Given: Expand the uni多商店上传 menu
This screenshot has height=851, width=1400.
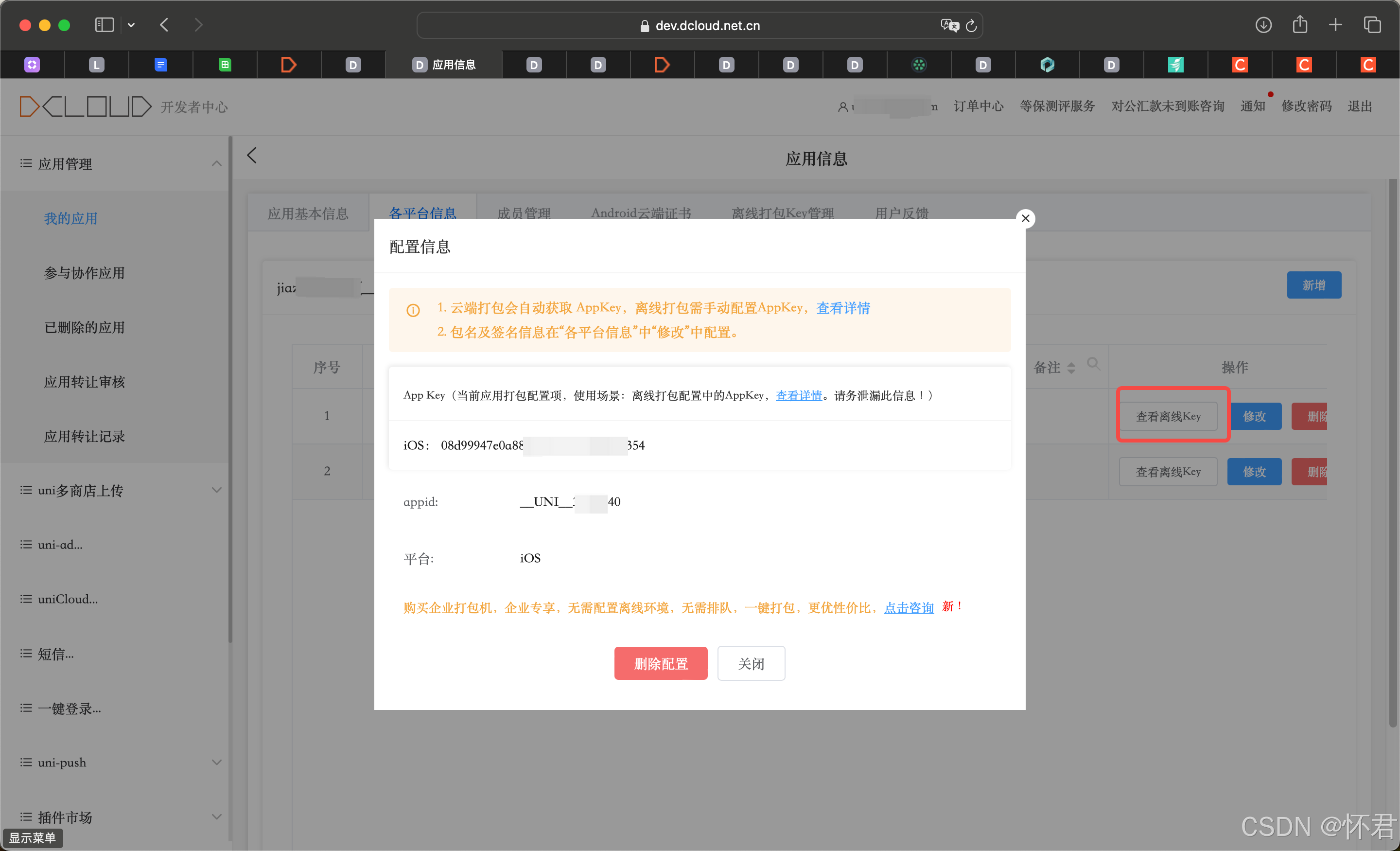Looking at the screenshot, I should (x=216, y=490).
